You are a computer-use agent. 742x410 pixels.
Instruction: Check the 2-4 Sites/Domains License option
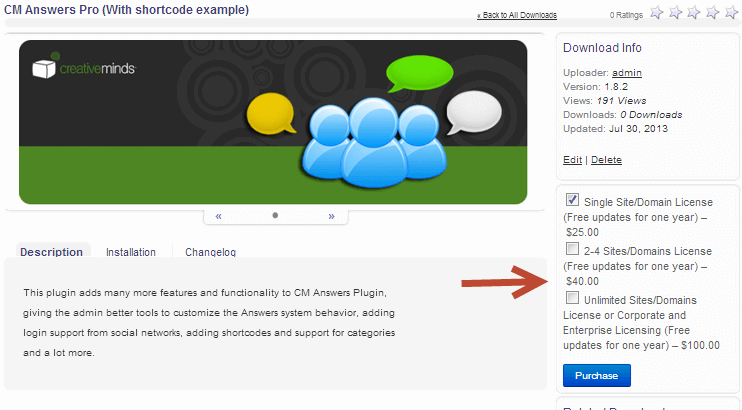point(572,248)
